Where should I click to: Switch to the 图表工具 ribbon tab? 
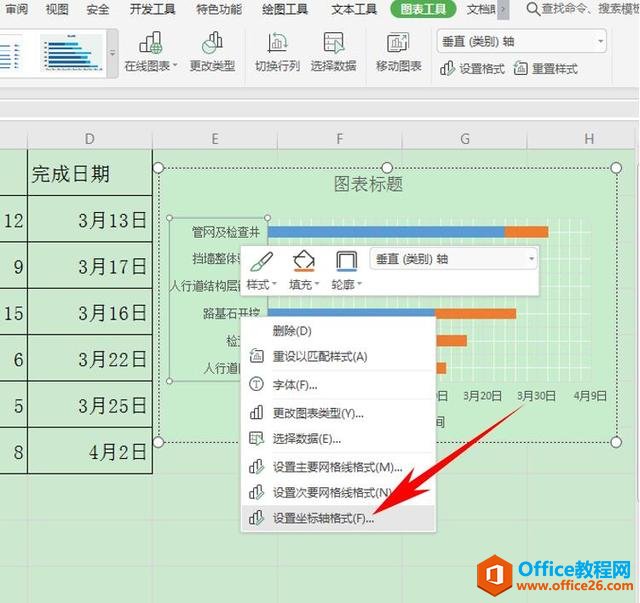click(423, 9)
